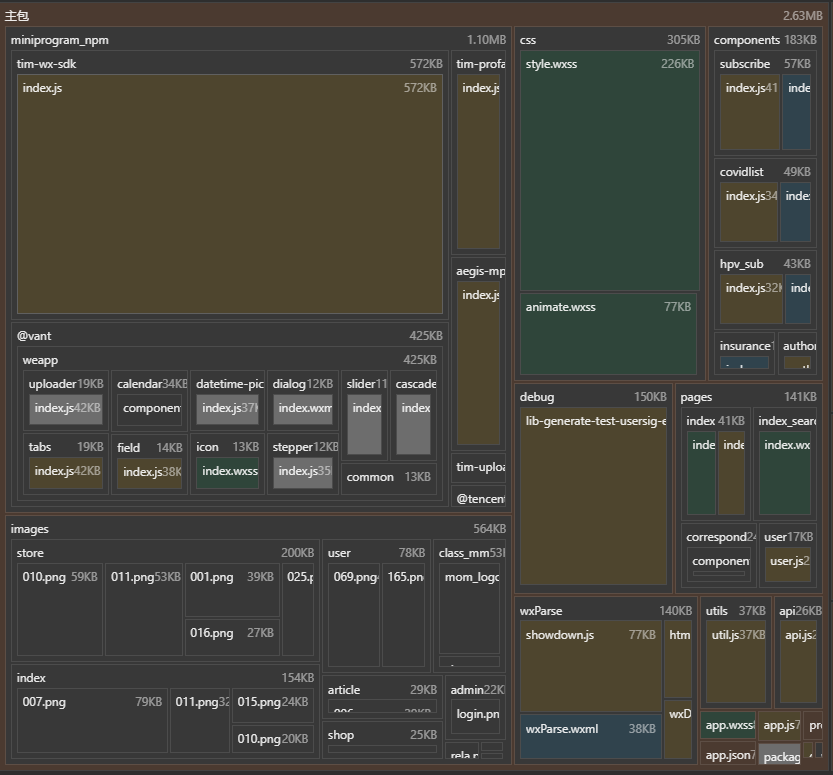Select the util.js 37KB block

pos(736,663)
